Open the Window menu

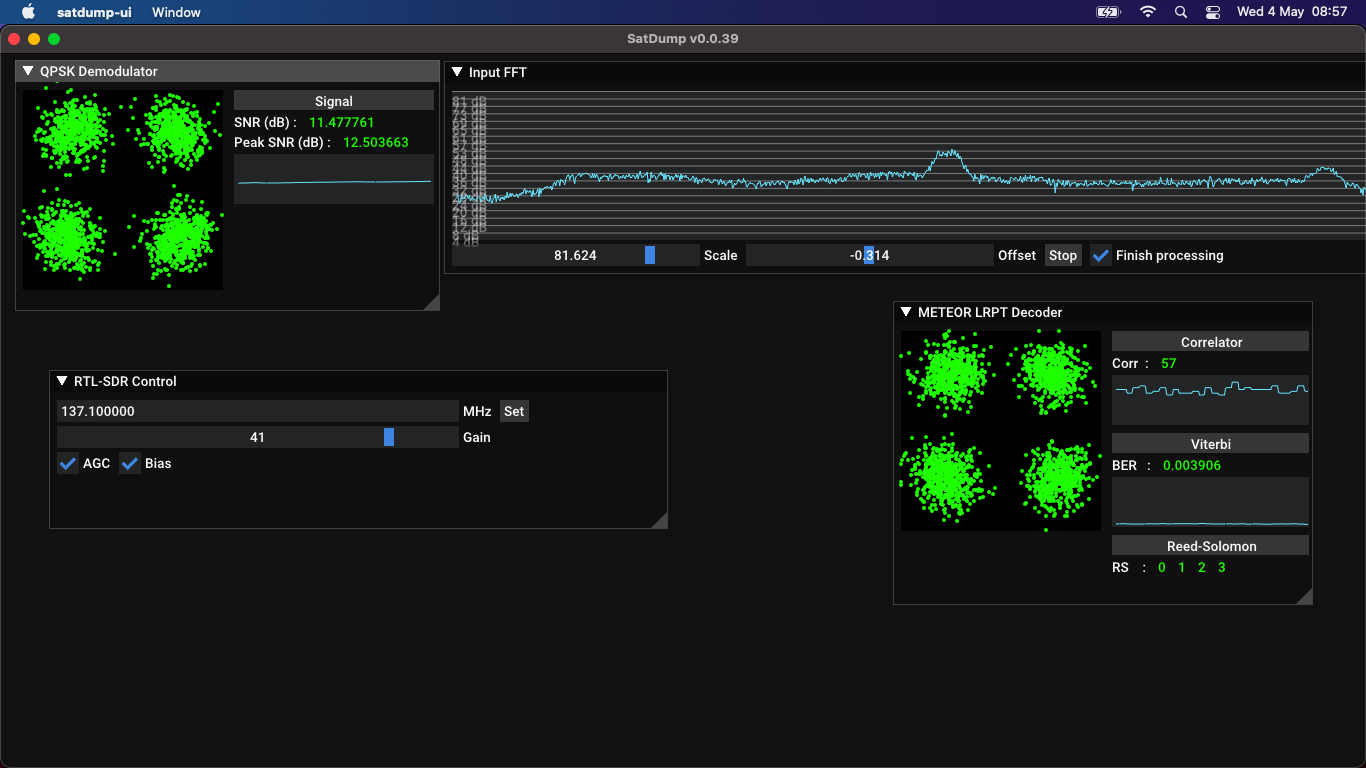pos(176,12)
